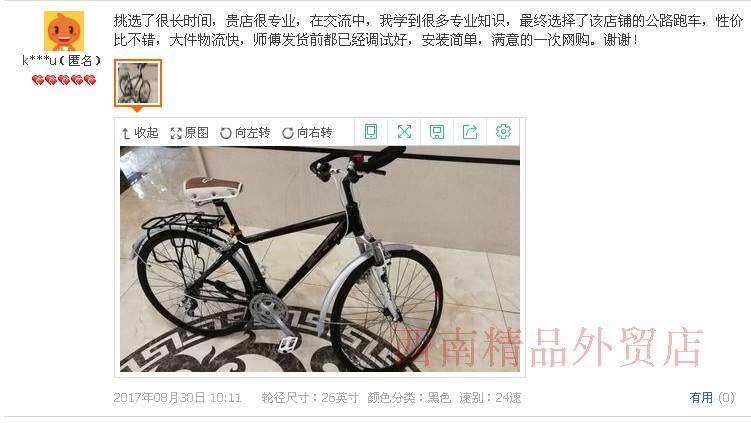Click the 速别：24速 spec text

[490, 398]
